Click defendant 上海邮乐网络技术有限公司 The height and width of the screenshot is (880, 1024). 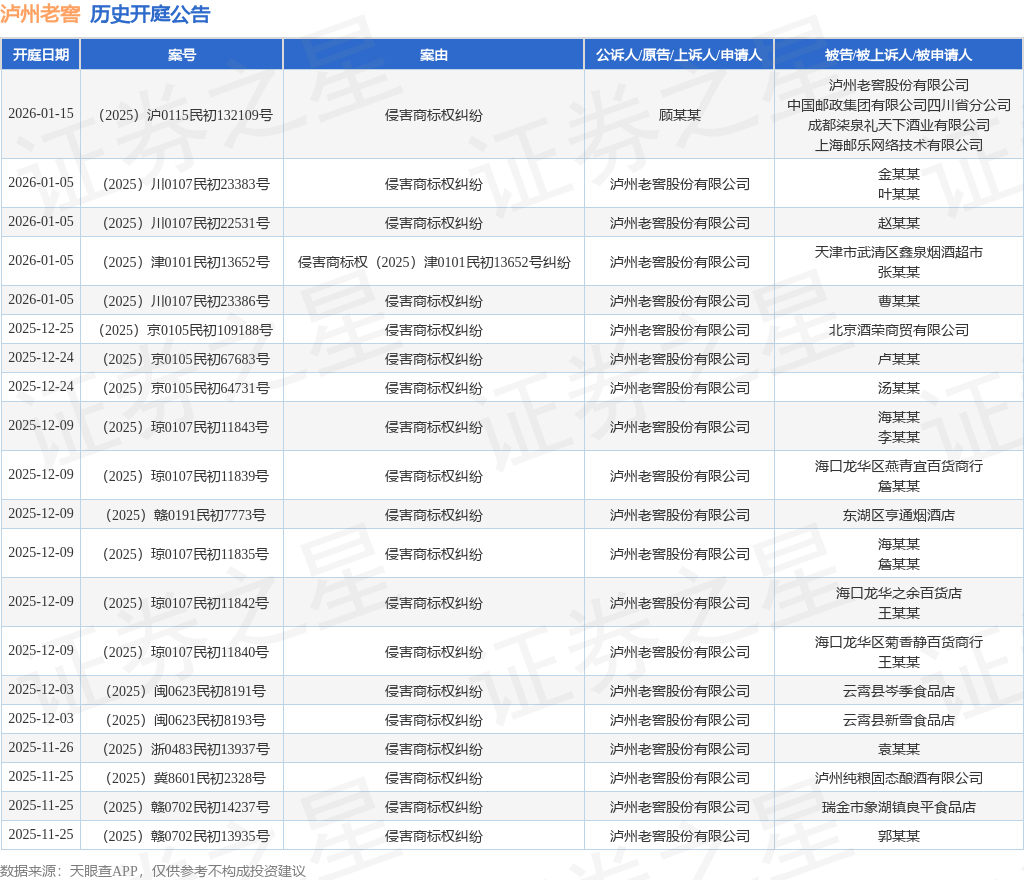tap(899, 145)
